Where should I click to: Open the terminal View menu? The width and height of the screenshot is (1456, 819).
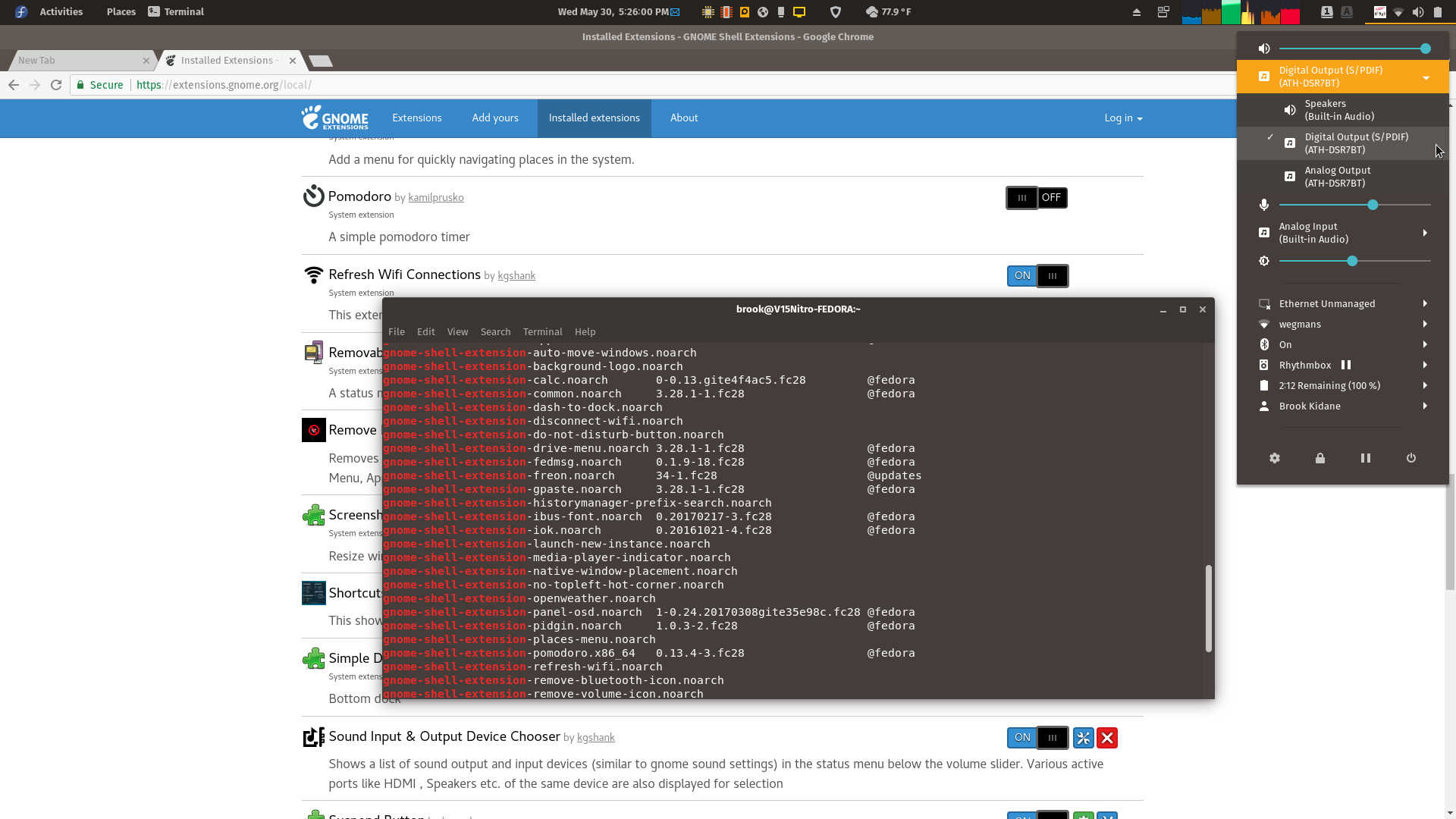(x=457, y=331)
